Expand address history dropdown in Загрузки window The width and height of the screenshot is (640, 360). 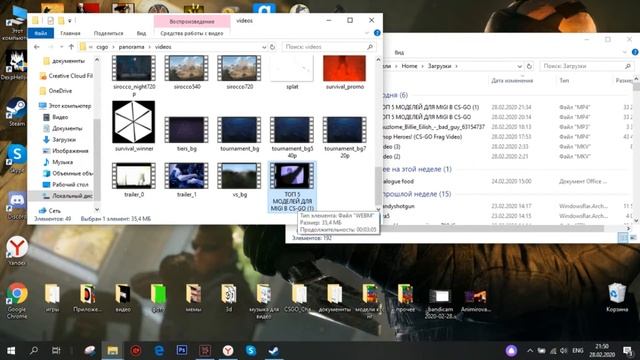click(x=520, y=66)
